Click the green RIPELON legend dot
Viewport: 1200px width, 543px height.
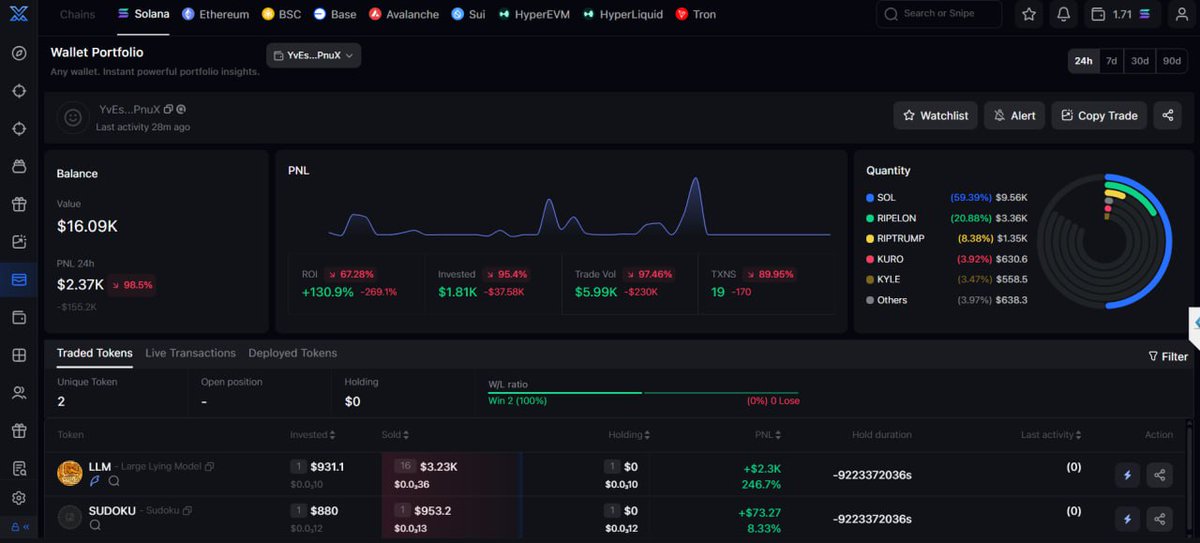click(870, 218)
